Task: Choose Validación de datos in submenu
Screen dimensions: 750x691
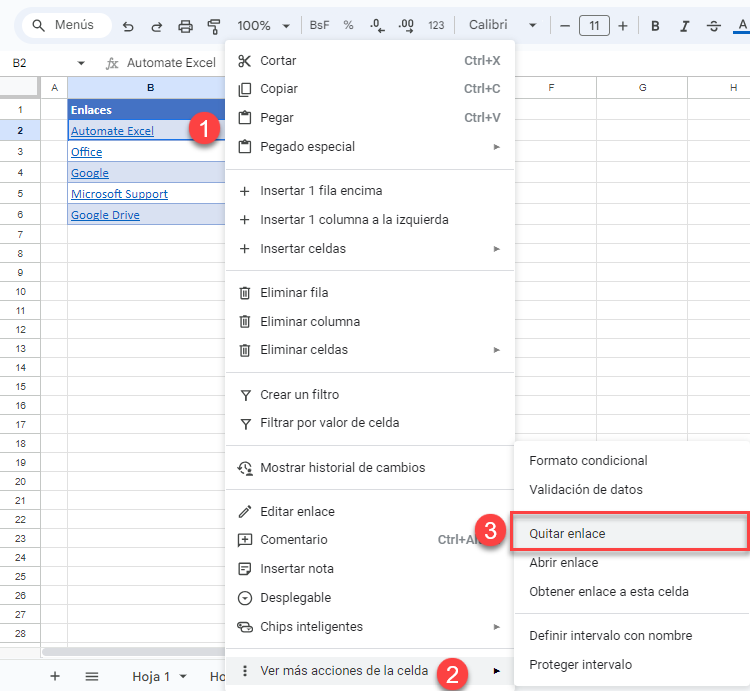Action: [x=632, y=490]
